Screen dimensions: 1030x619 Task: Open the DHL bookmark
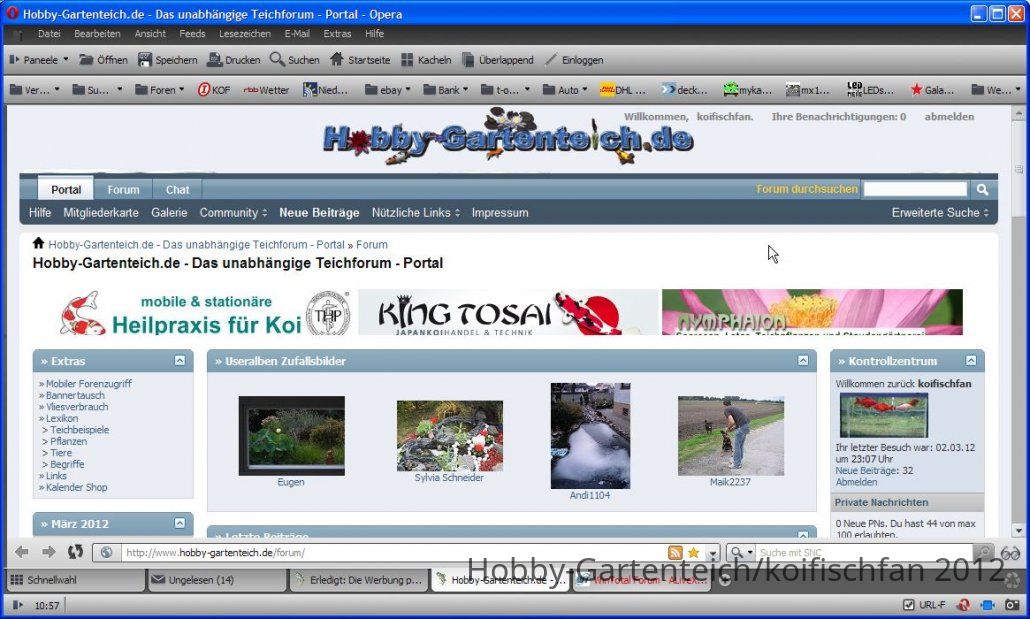(x=623, y=90)
